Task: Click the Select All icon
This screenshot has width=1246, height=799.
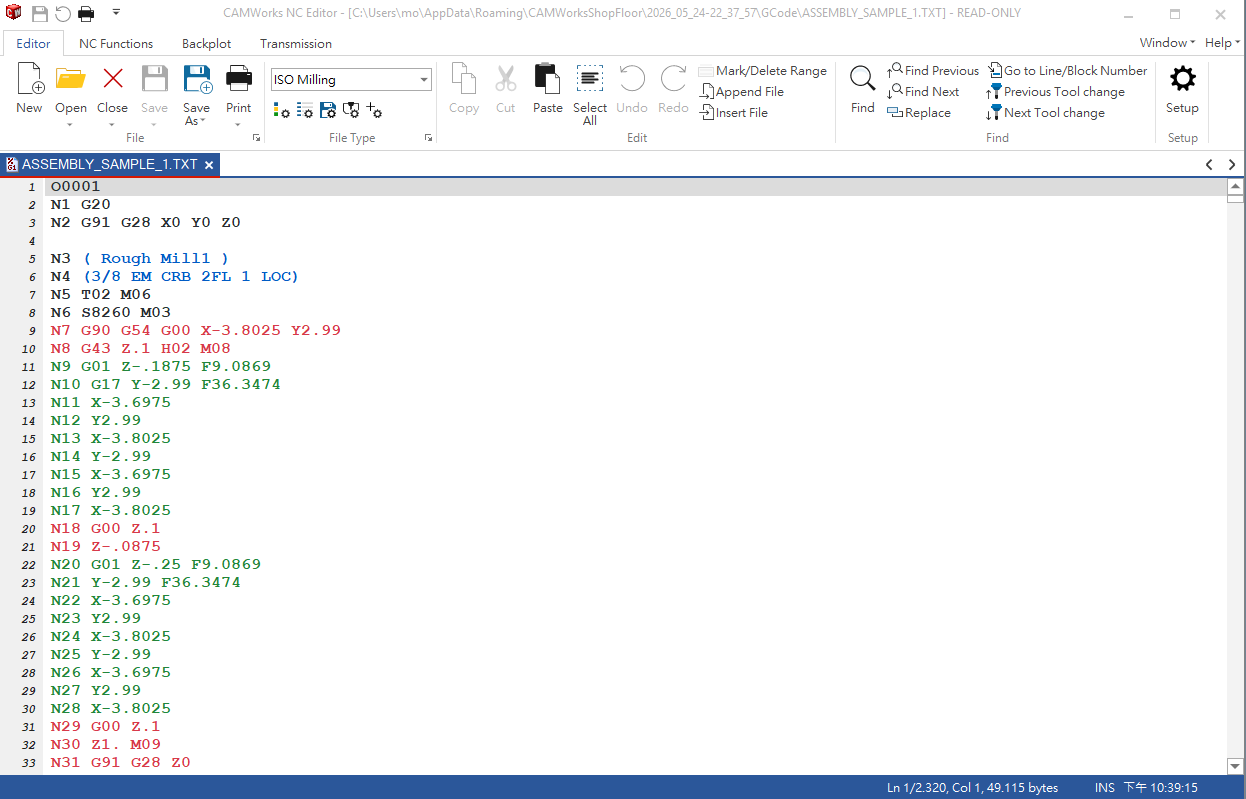Action: click(590, 79)
